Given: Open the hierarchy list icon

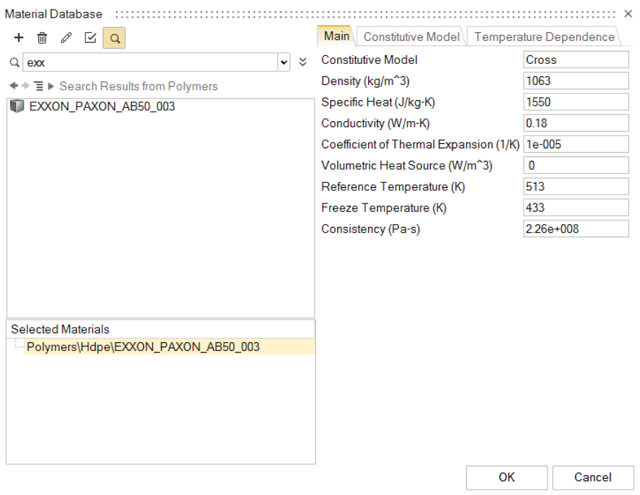Looking at the screenshot, I should [x=38, y=86].
